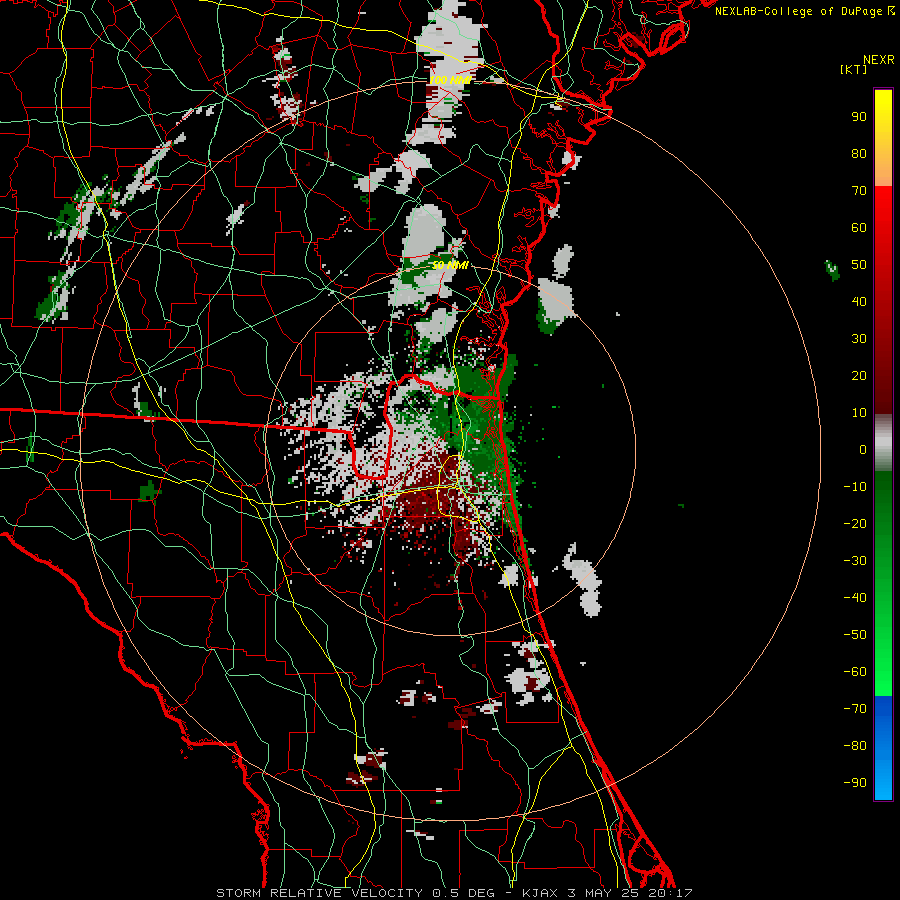Click the NEXLAB-College of DuPage title text

804,11
